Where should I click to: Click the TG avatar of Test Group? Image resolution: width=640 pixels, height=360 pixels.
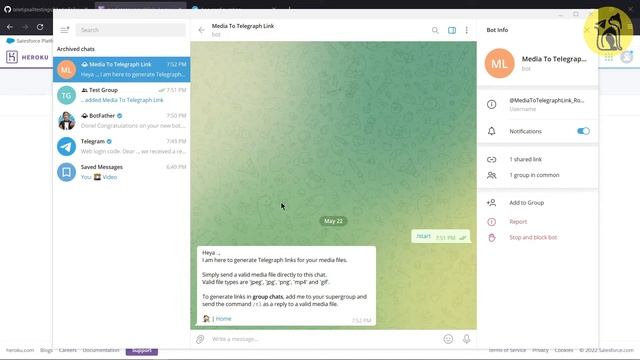click(67, 95)
